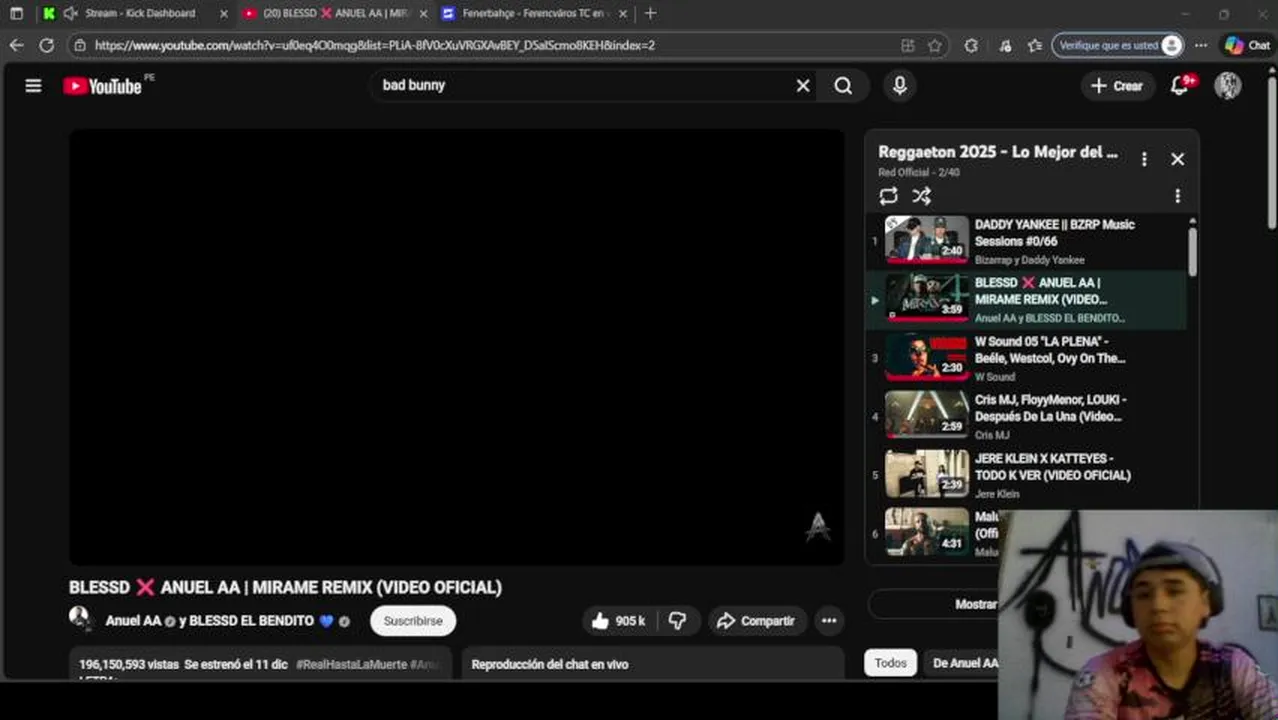Mute the Kick Dashboard tab speaker icon
The image size is (1278, 720).
70,13
